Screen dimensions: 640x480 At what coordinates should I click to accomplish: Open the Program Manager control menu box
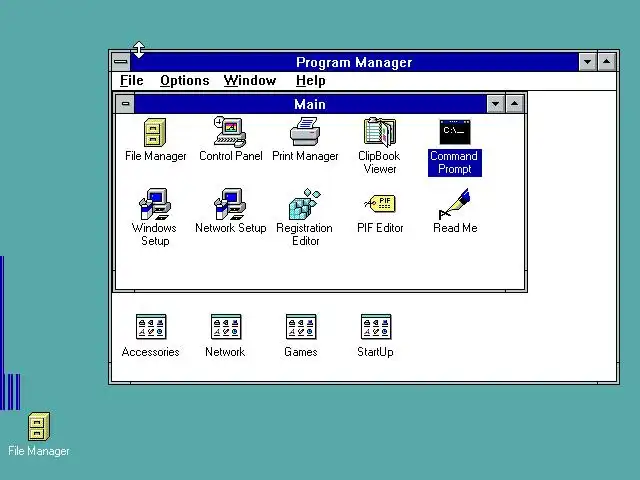(120, 62)
